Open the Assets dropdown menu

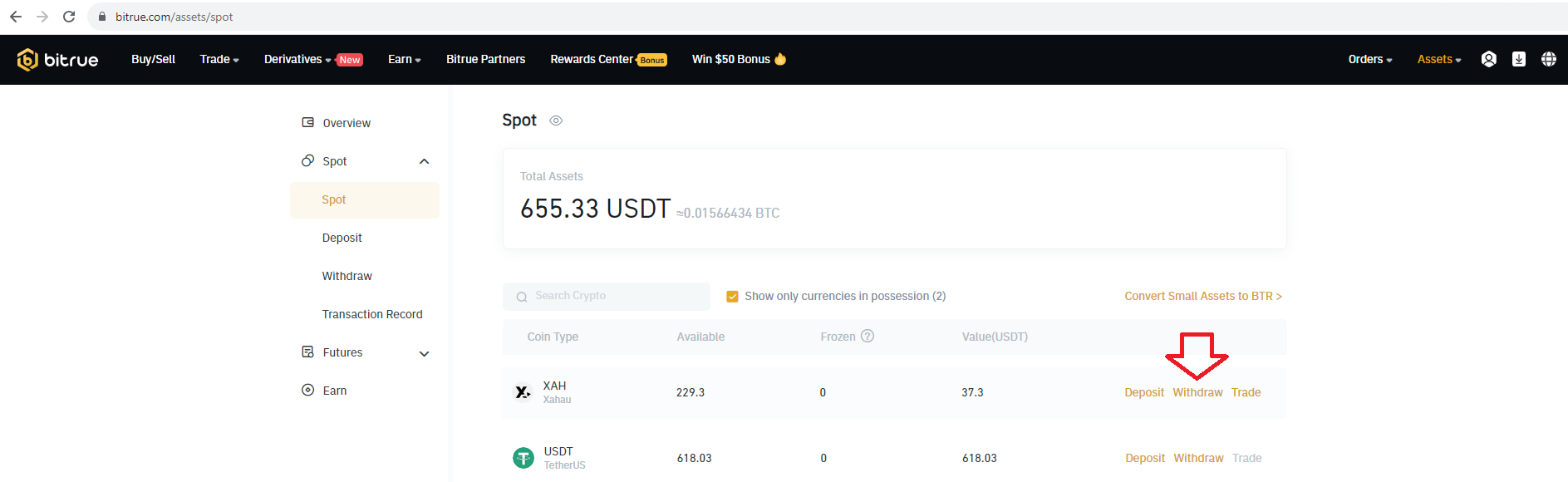click(1438, 60)
